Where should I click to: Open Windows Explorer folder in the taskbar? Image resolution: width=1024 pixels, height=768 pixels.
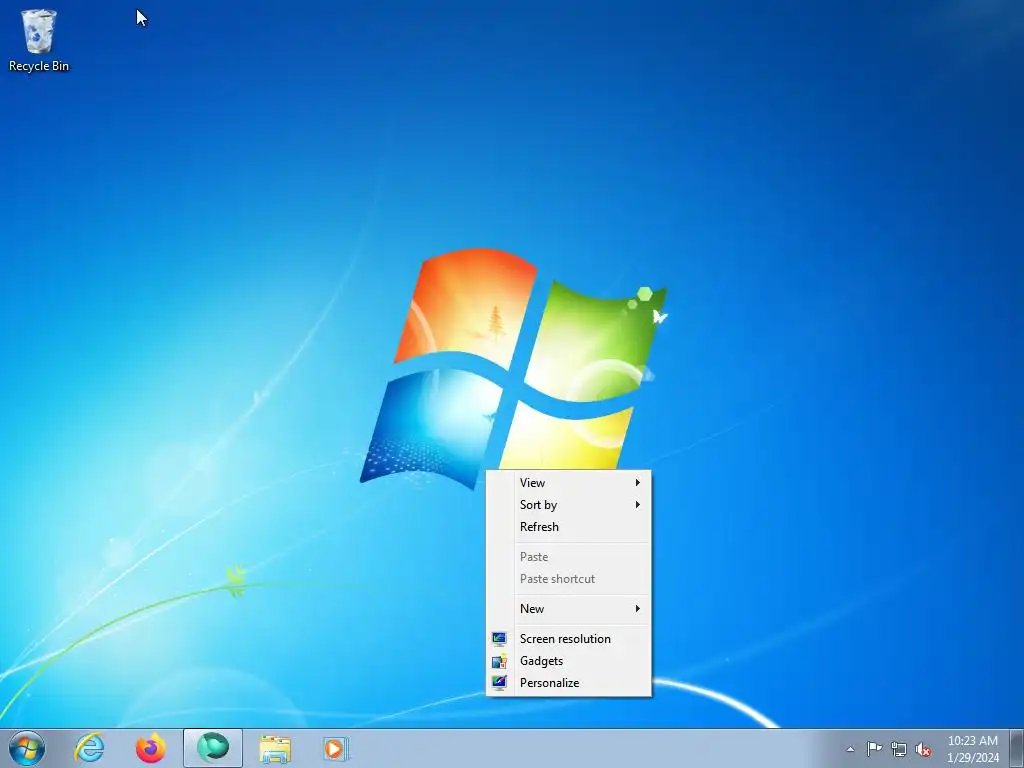pos(275,749)
